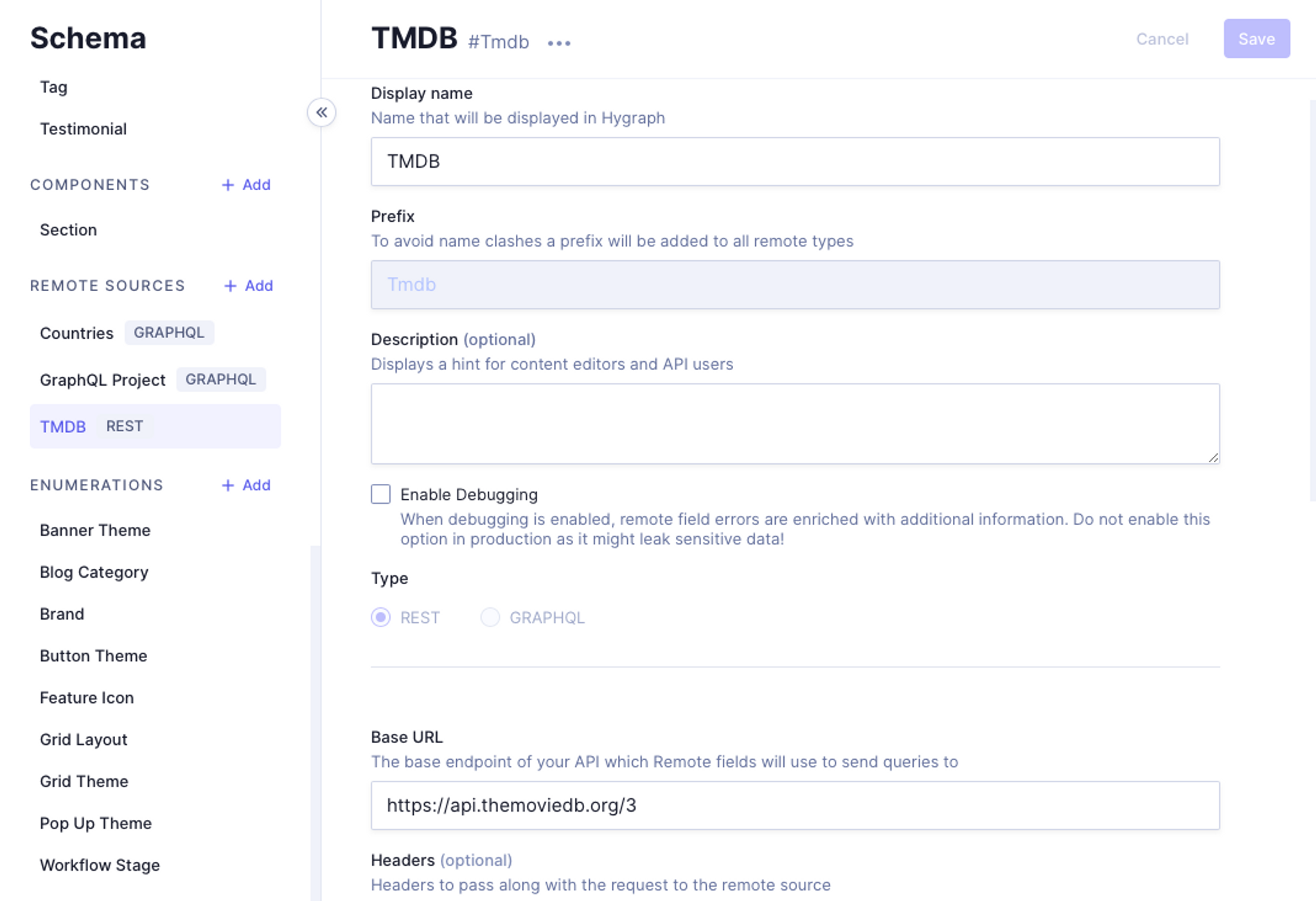Click the plus Add next to Remote Sources

(x=249, y=286)
